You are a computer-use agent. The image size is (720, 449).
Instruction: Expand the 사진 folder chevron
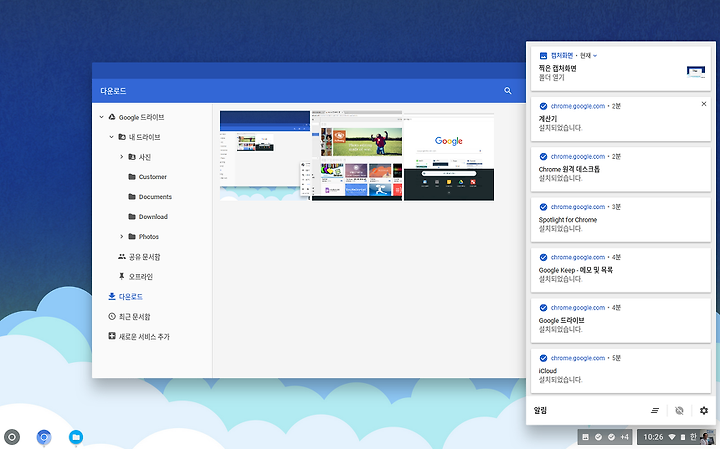pos(122,157)
